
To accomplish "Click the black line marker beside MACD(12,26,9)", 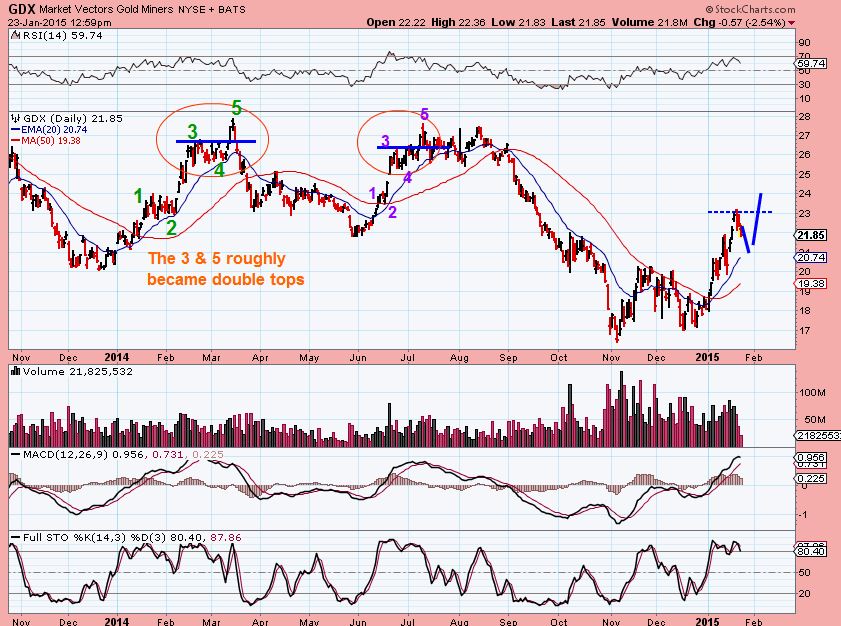I will tap(16, 455).
